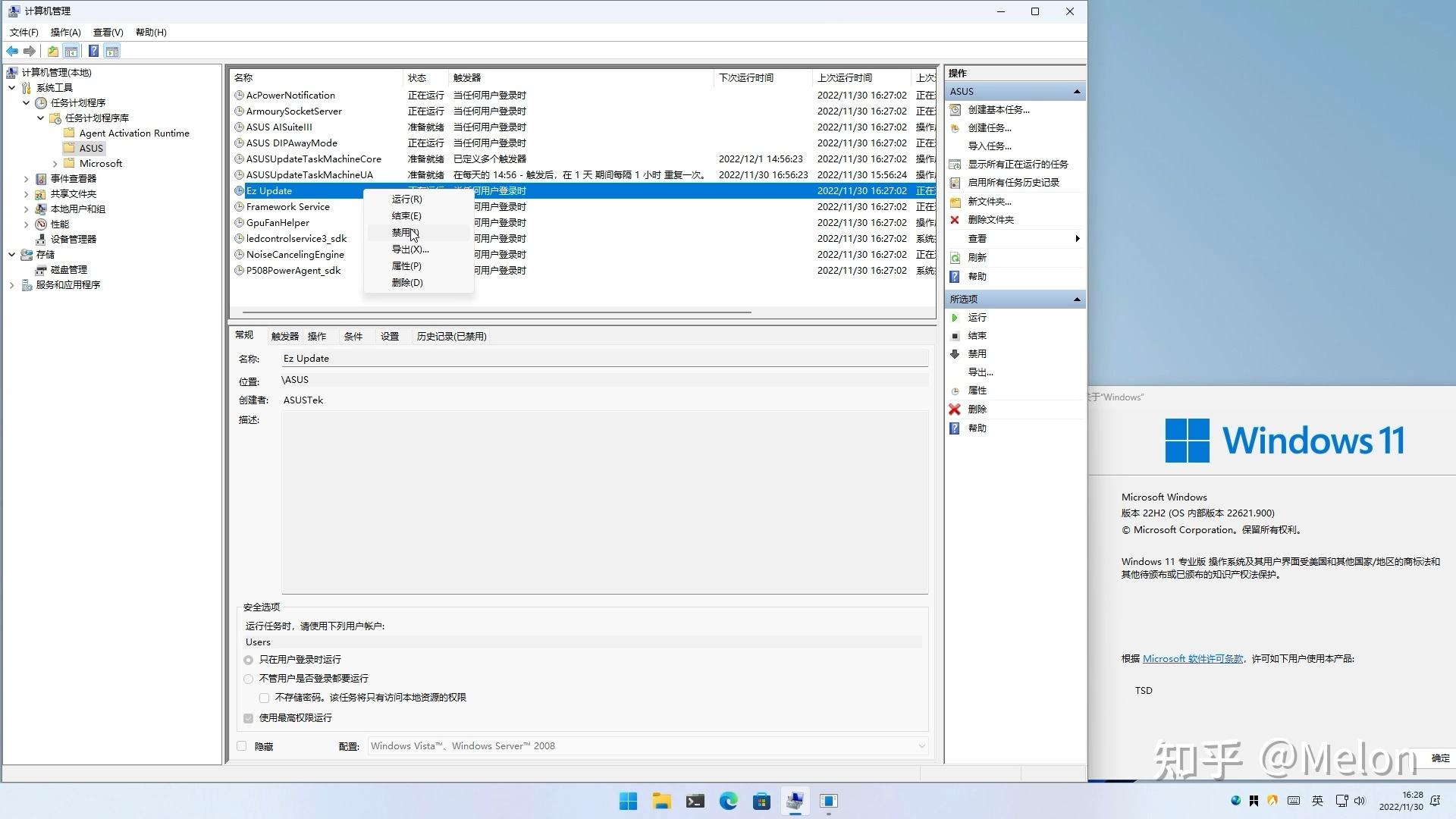Click the back arrow toolbar icon
The width and height of the screenshot is (1456, 819).
12,52
